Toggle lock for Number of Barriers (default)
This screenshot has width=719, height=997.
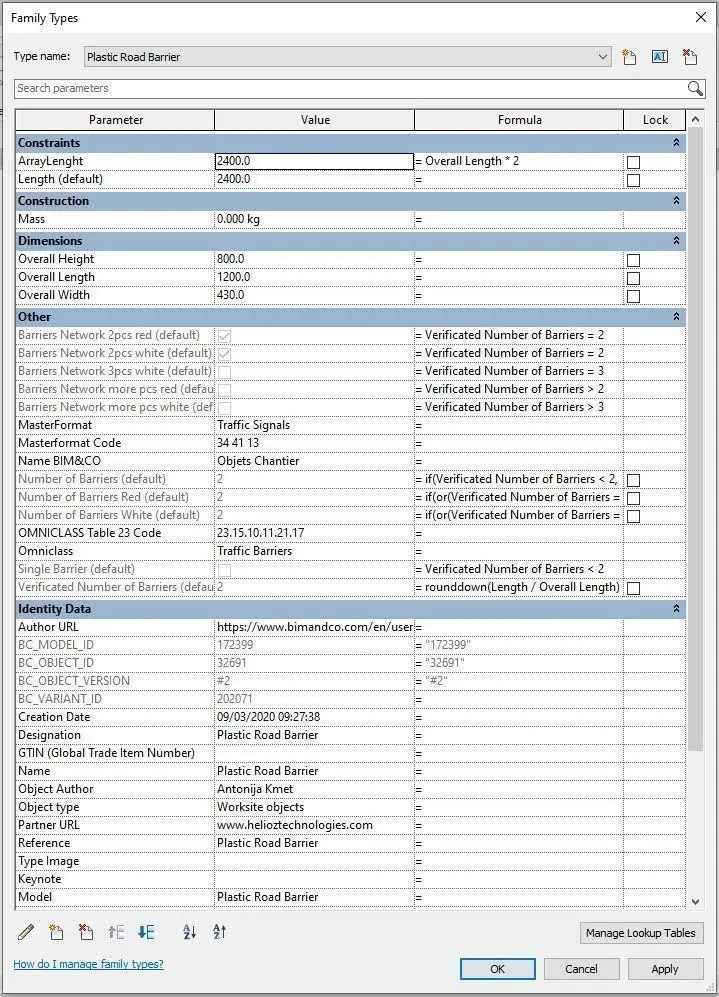(633, 480)
